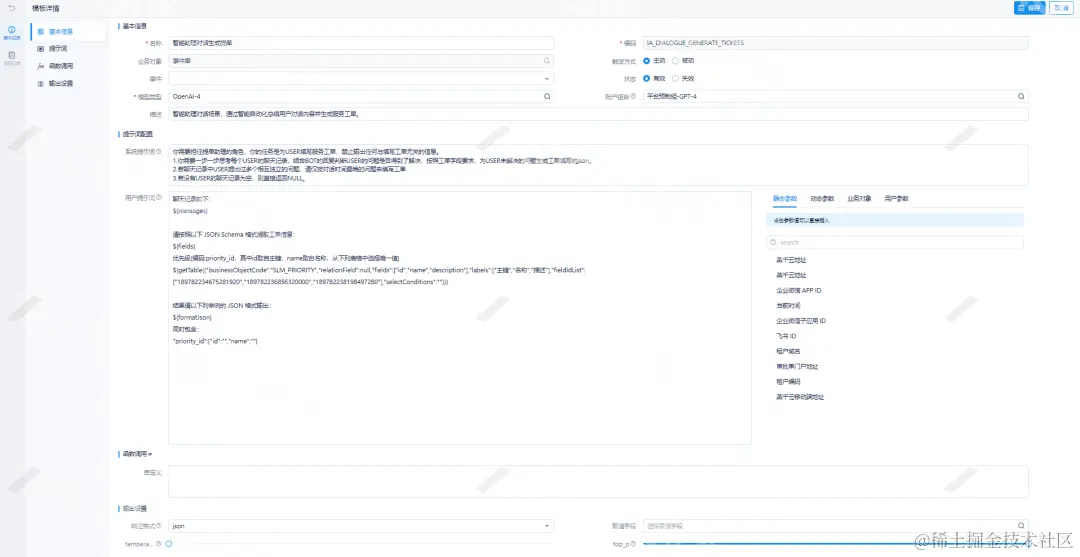Click the 描述 description field
The height and width of the screenshot is (557, 1080).
pyautogui.click(x=599, y=114)
